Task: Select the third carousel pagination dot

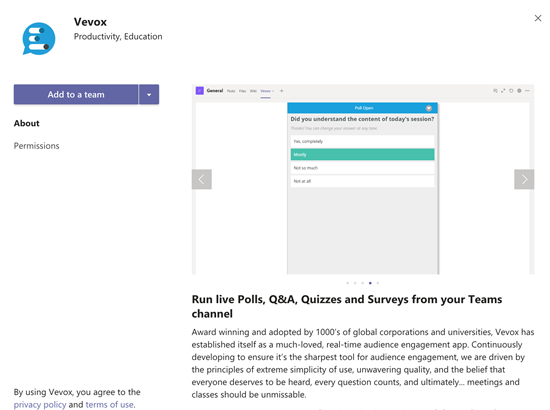Action: click(x=363, y=283)
